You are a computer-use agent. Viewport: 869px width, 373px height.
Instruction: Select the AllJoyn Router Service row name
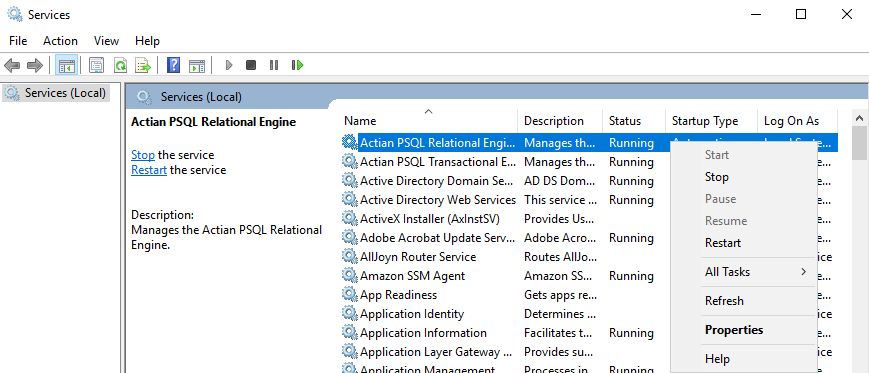pos(418,257)
